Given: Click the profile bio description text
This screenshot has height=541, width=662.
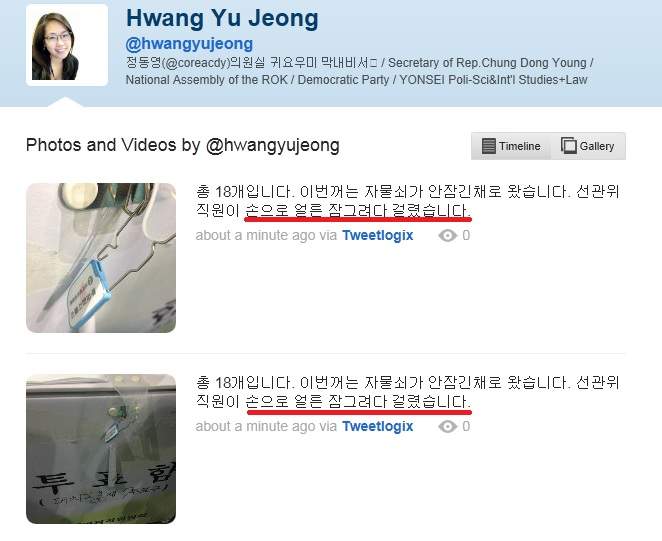Looking at the screenshot, I should tap(360, 71).
